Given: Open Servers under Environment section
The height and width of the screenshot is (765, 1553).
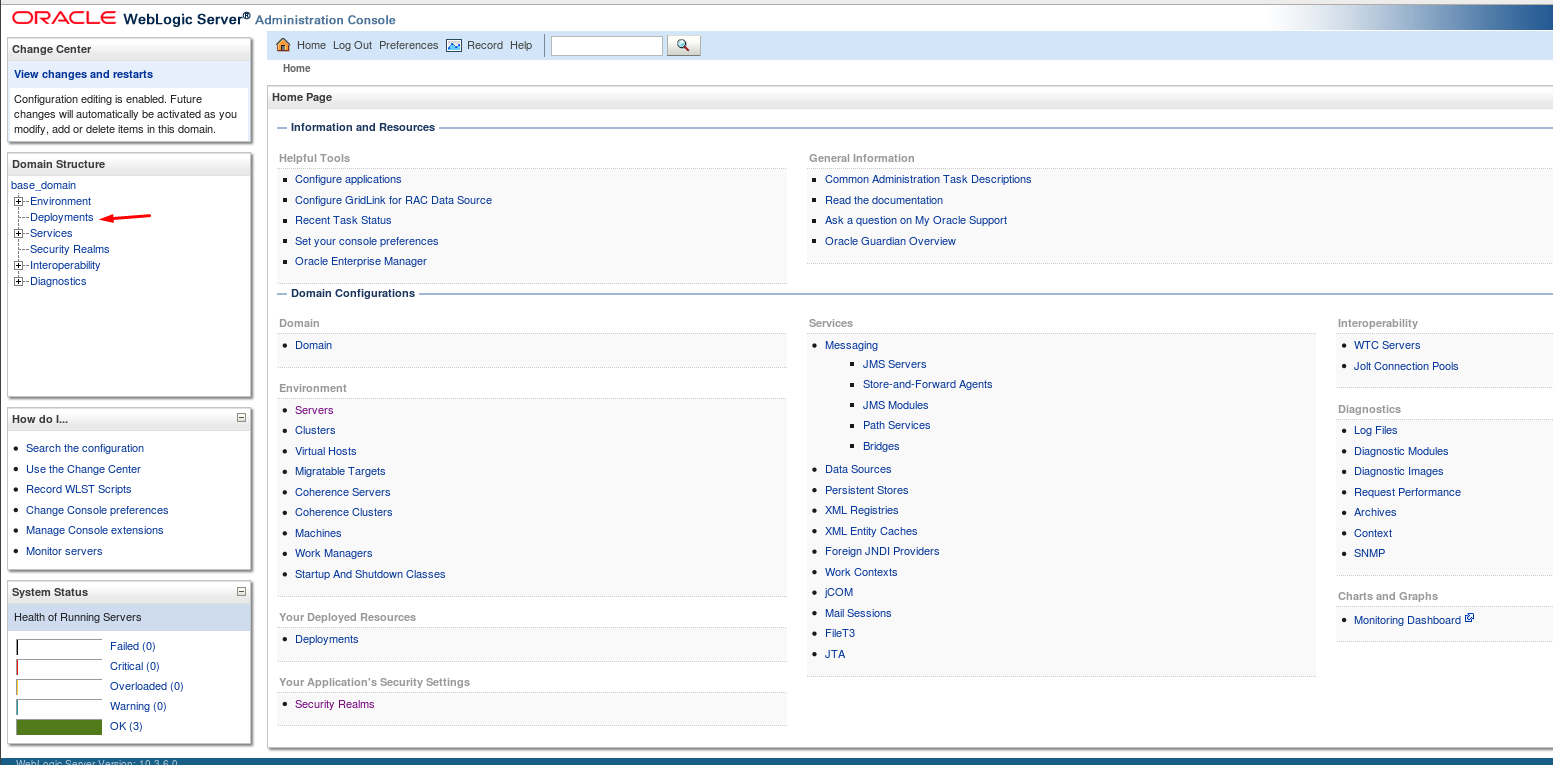Looking at the screenshot, I should click(x=314, y=410).
